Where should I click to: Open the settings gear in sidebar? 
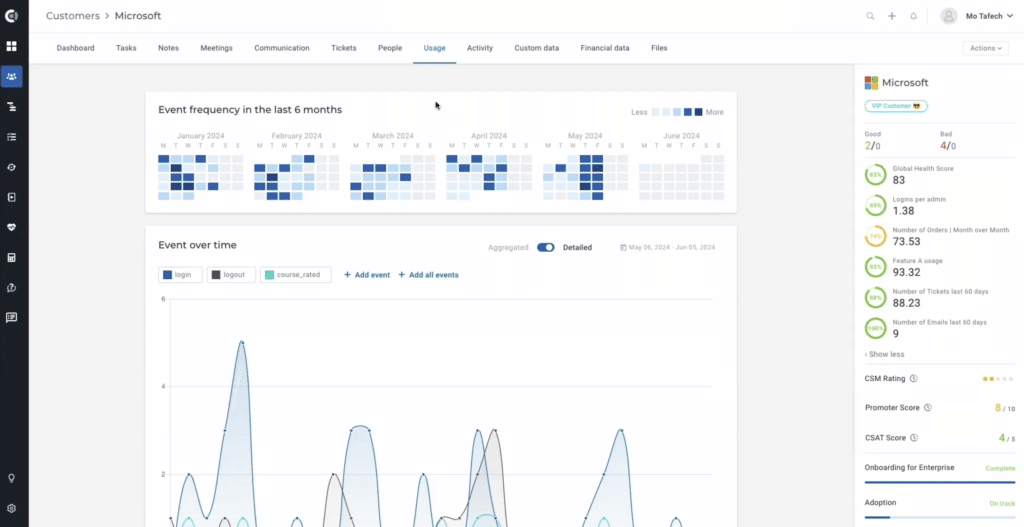(x=11, y=508)
